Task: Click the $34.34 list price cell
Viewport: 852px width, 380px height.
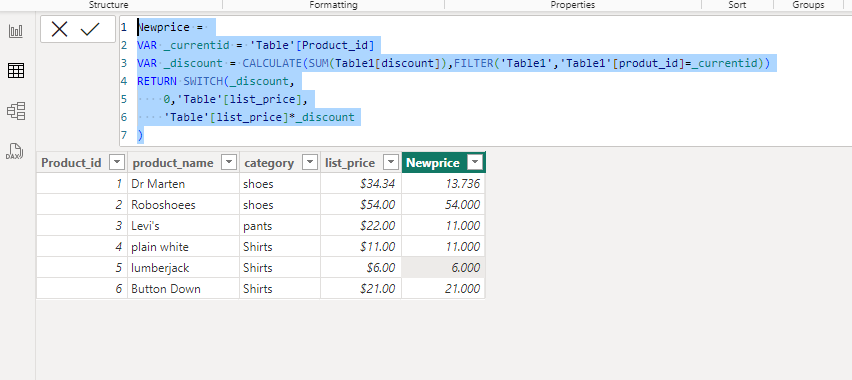Action: 361,184
